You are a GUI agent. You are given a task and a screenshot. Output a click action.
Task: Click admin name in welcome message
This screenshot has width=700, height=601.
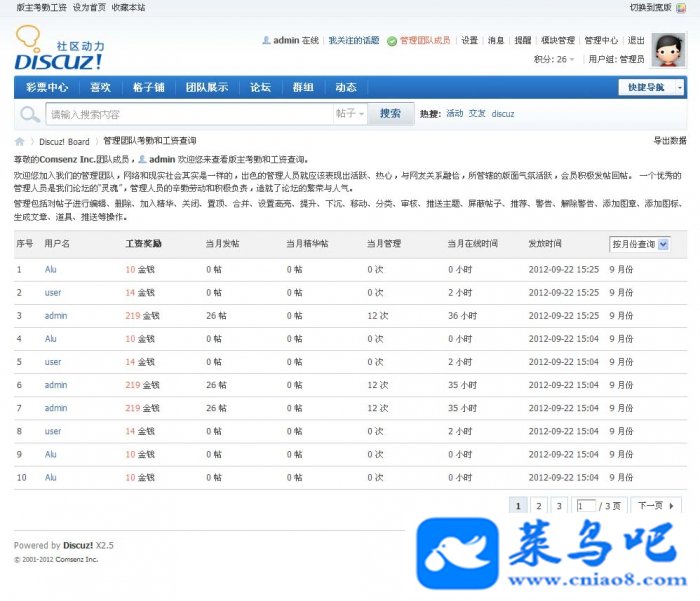click(x=162, y=159)
